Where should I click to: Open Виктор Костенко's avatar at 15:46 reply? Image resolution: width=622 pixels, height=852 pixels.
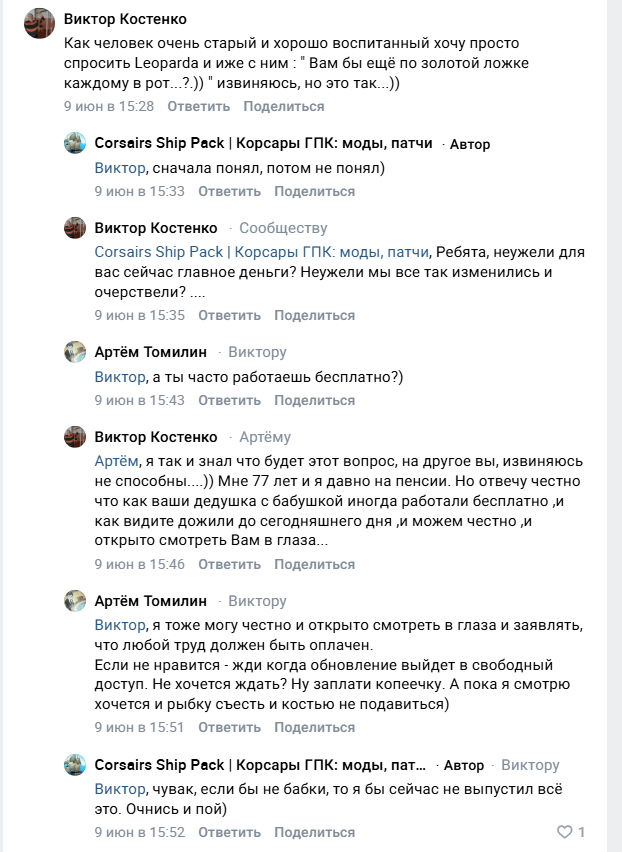pyautogui.click(x=75, y=437)
